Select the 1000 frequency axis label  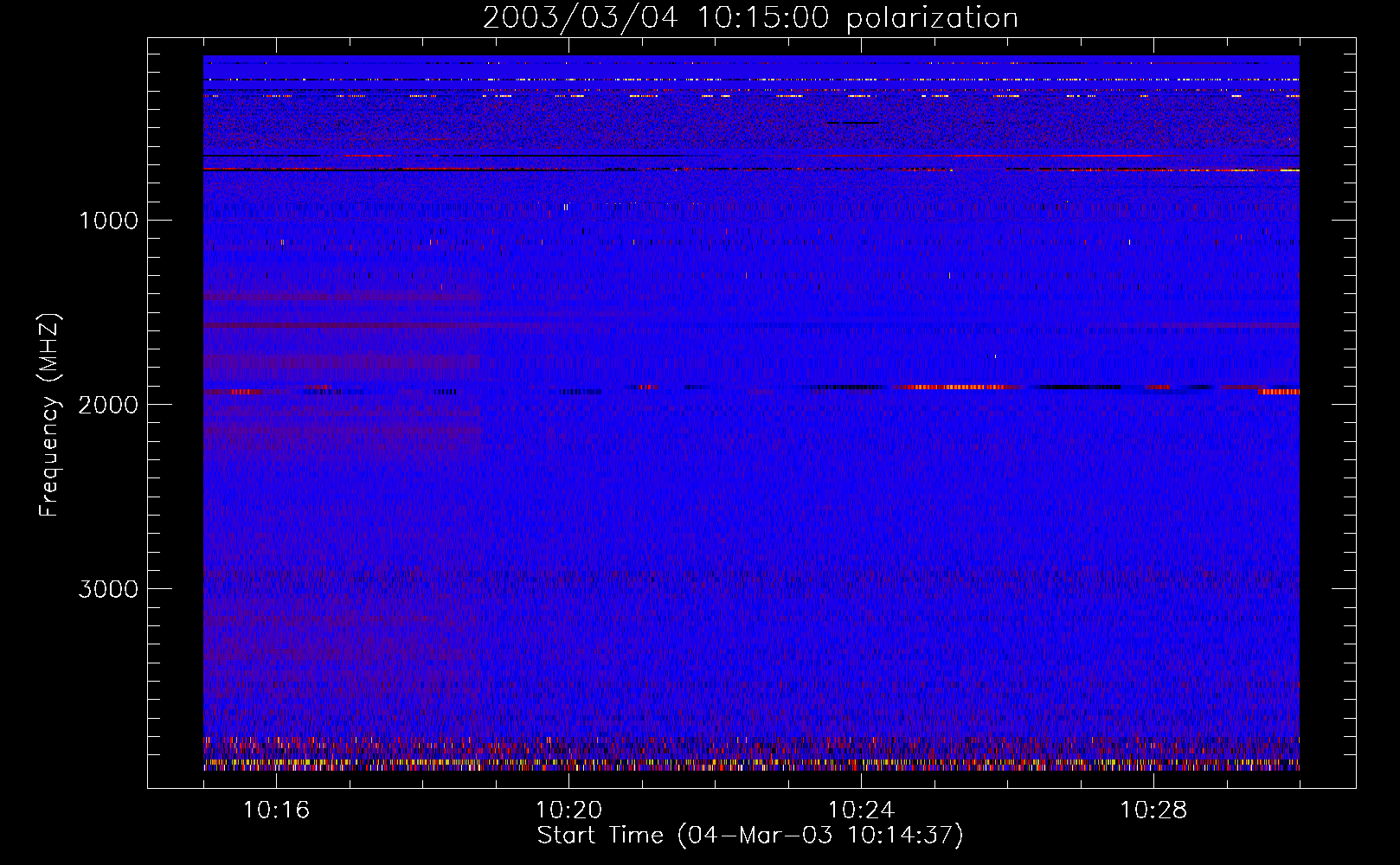108,221
